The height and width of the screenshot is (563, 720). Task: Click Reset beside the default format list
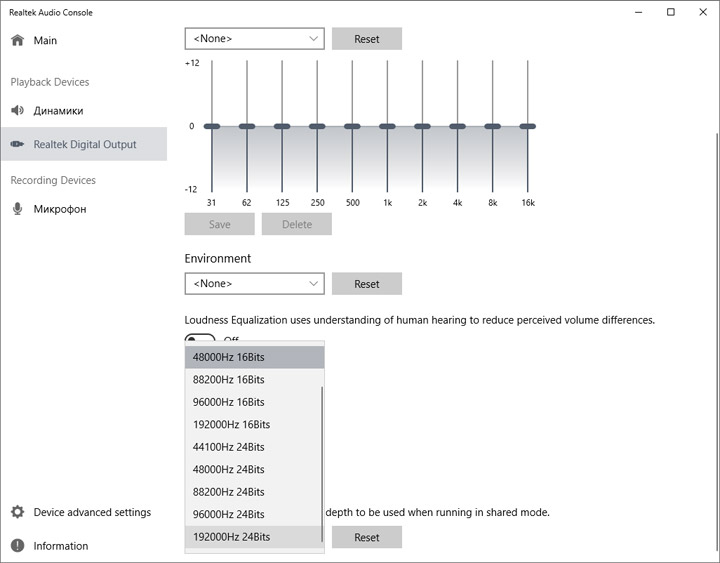tap(367, 537)
